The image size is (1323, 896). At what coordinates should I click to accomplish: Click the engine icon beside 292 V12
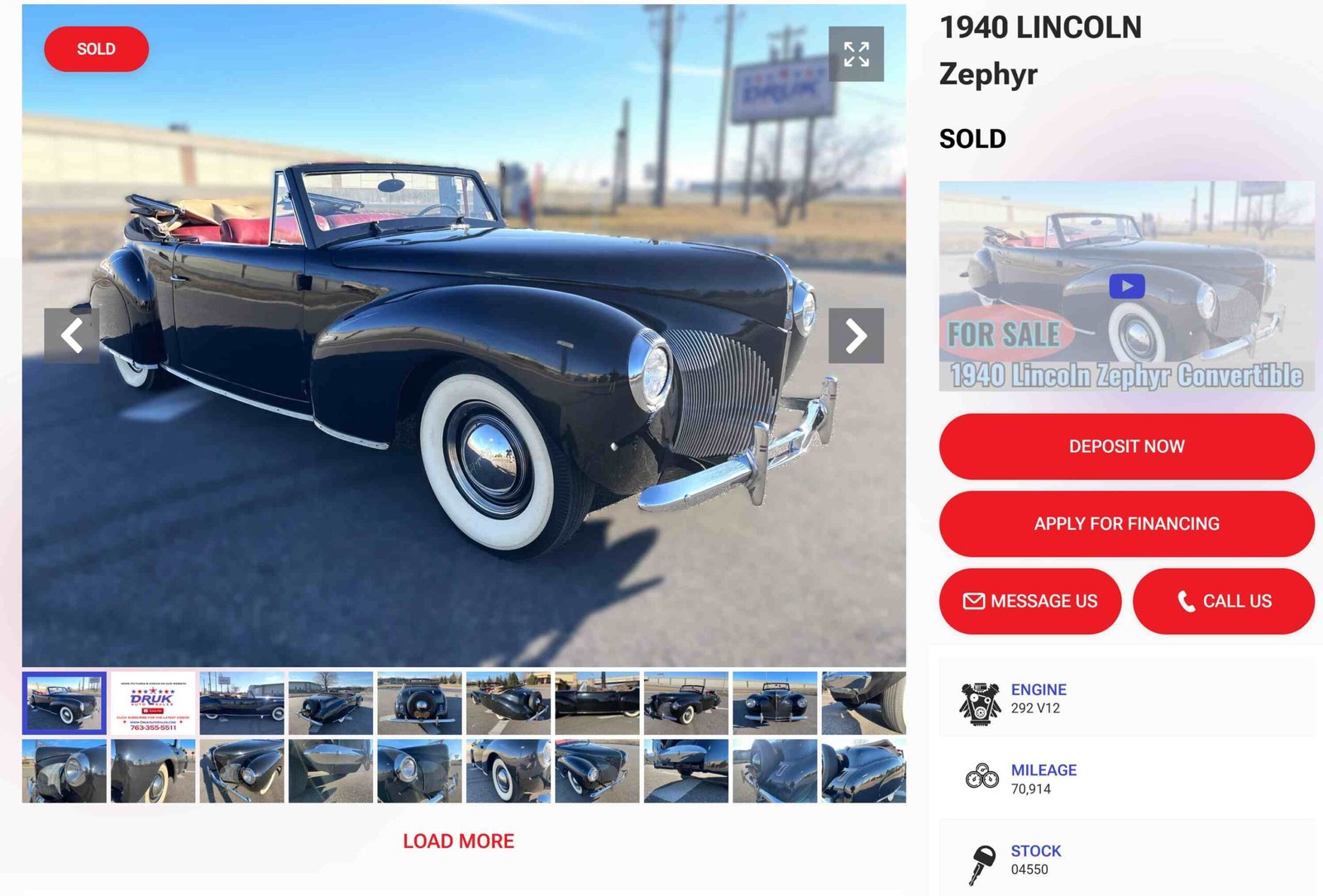click(980, 703)
